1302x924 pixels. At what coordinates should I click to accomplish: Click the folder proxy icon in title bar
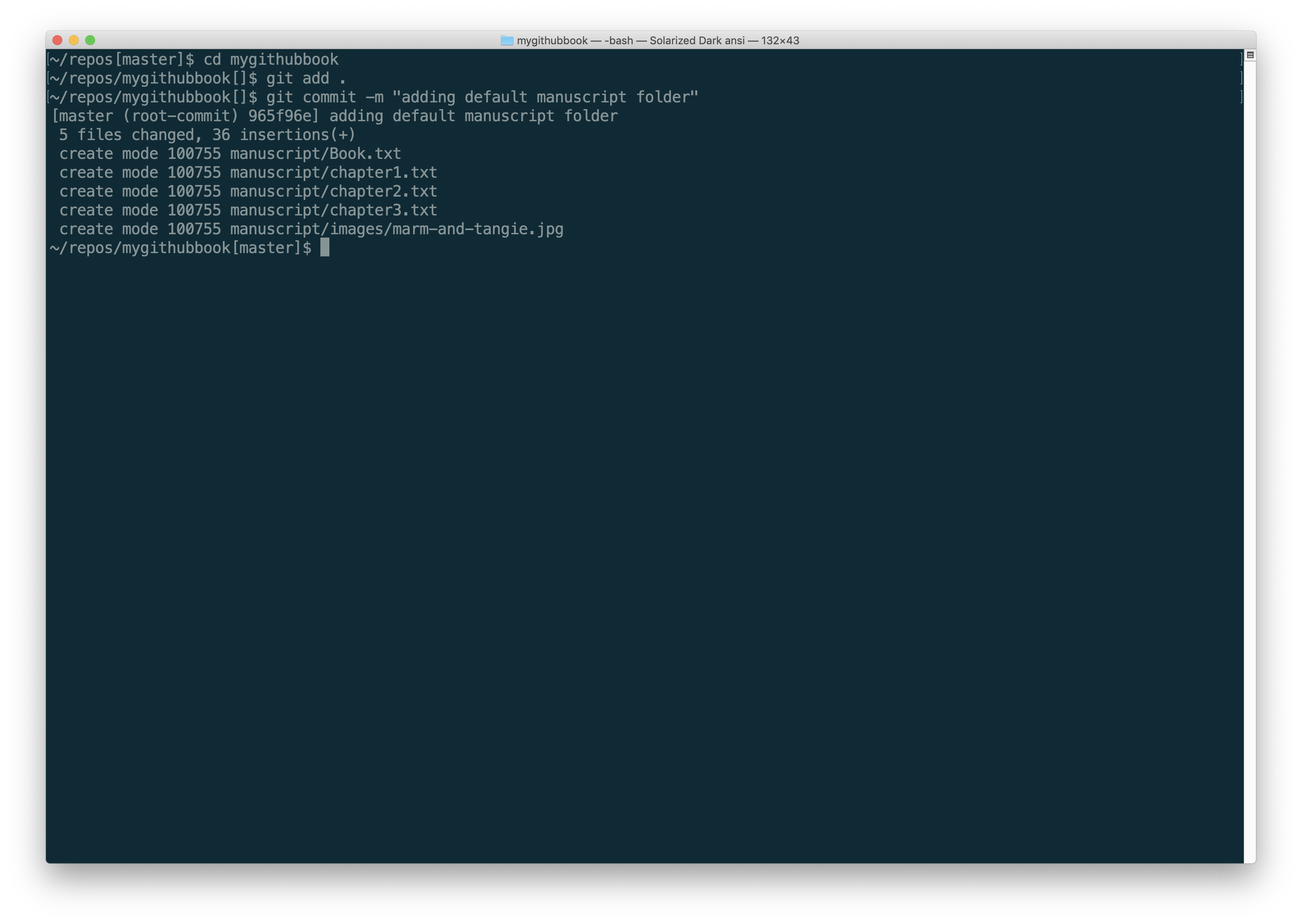(506, 41)
